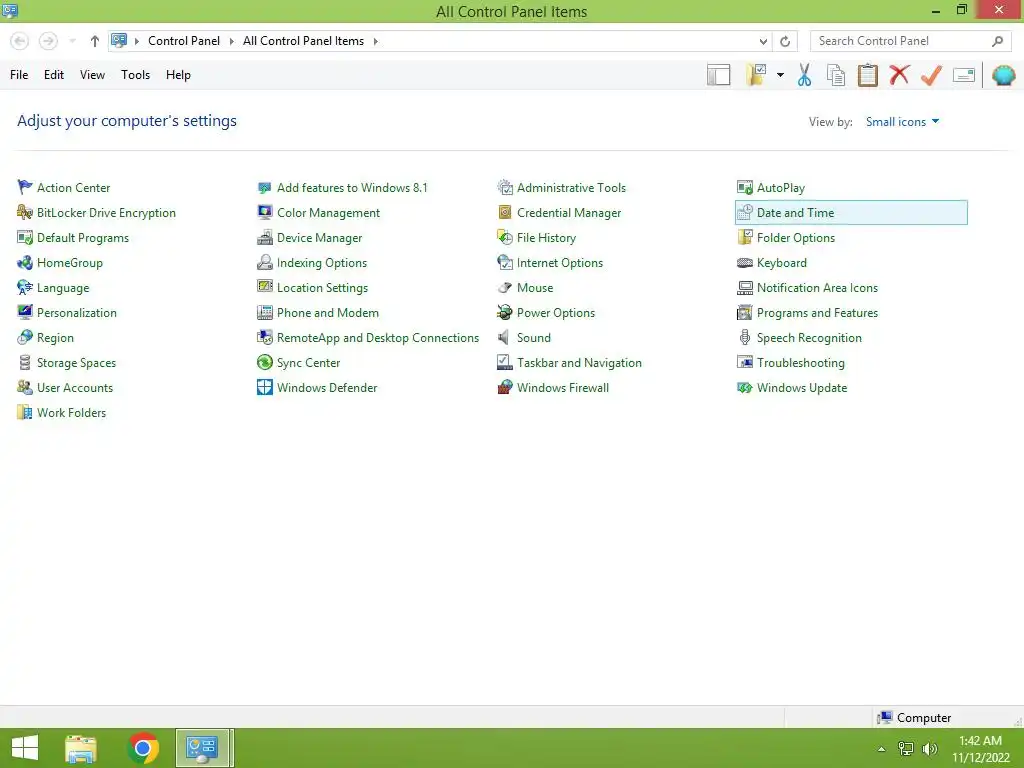The image size is (1024, 768).
Task: Click the Control Panel breadcrumb segment
Action: click(184, 41)
